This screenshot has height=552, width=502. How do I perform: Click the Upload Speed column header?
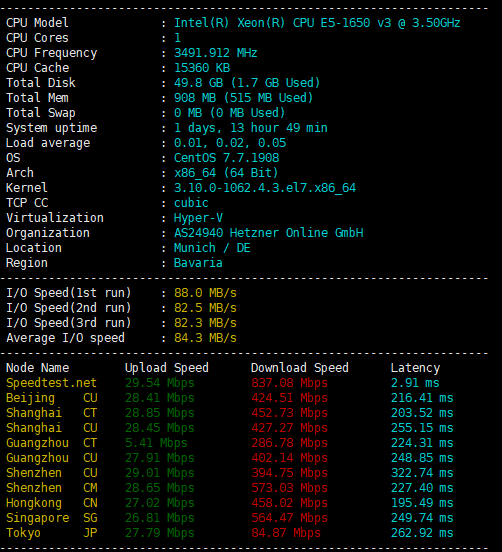[x=167, y=368]
